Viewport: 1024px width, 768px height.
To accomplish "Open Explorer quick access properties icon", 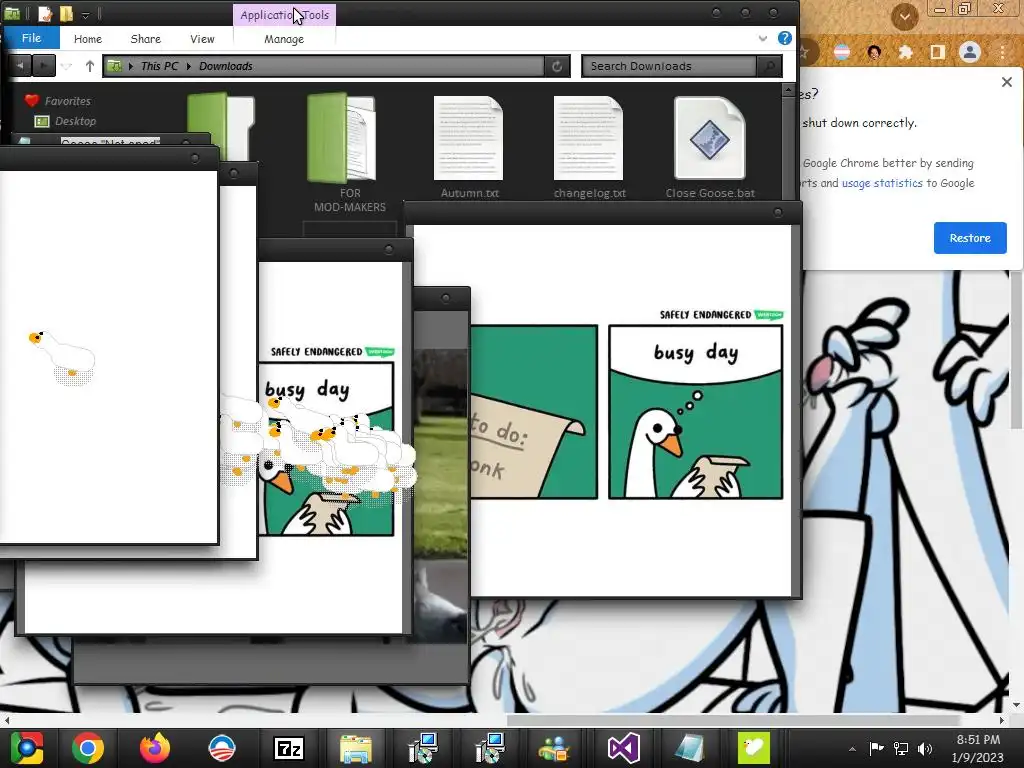I will pos(44,14).
